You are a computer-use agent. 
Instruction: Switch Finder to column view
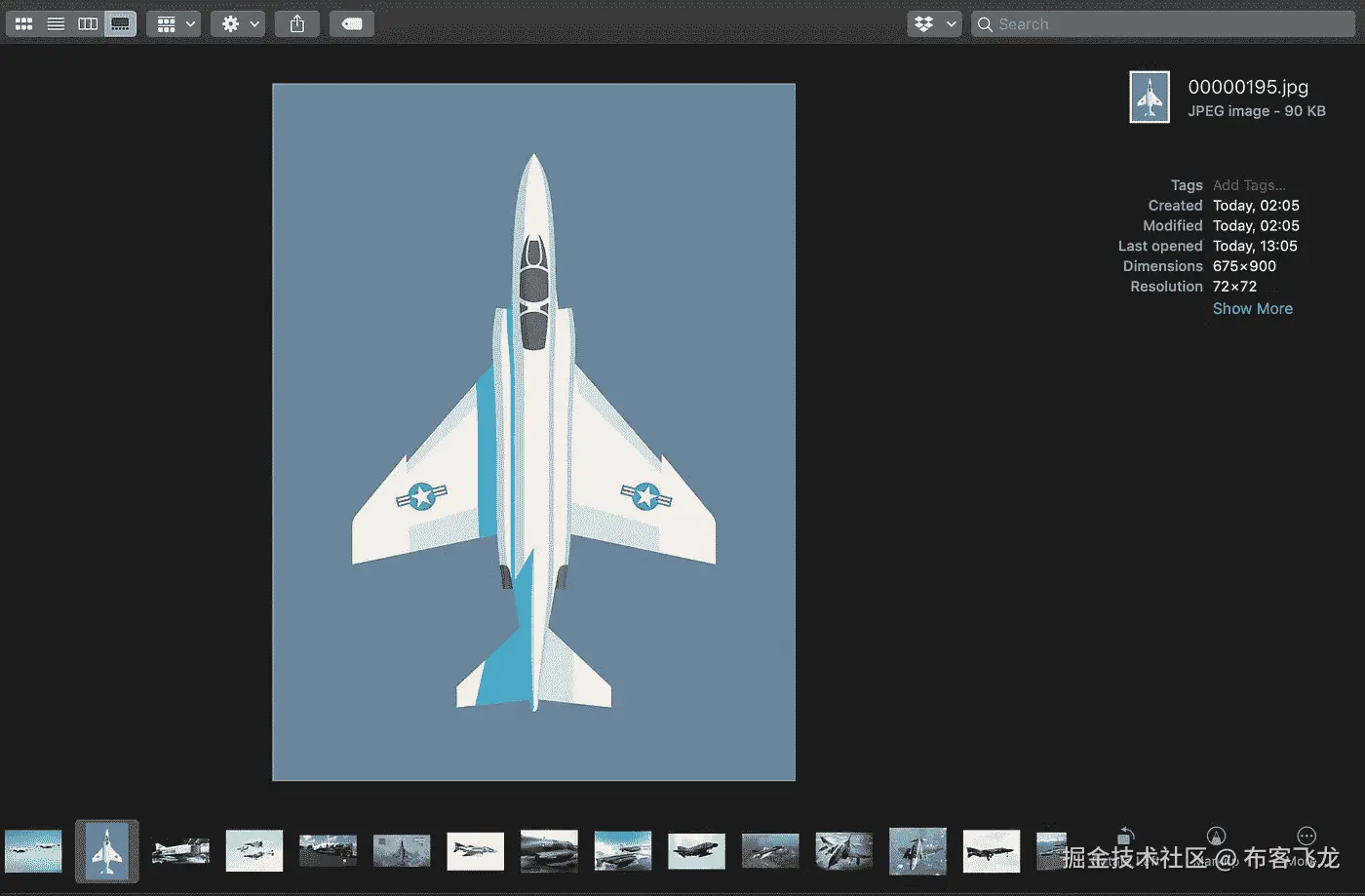(x=88, y=23)
